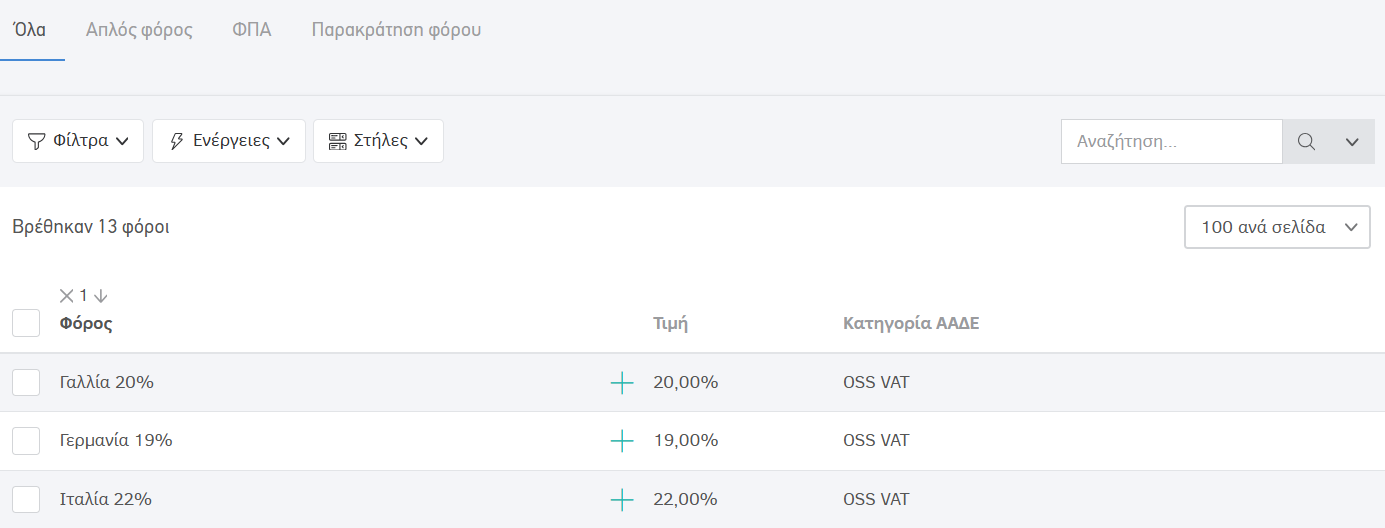
Task: Open the Φίλτρα dropdown
Action: point(78,141)
